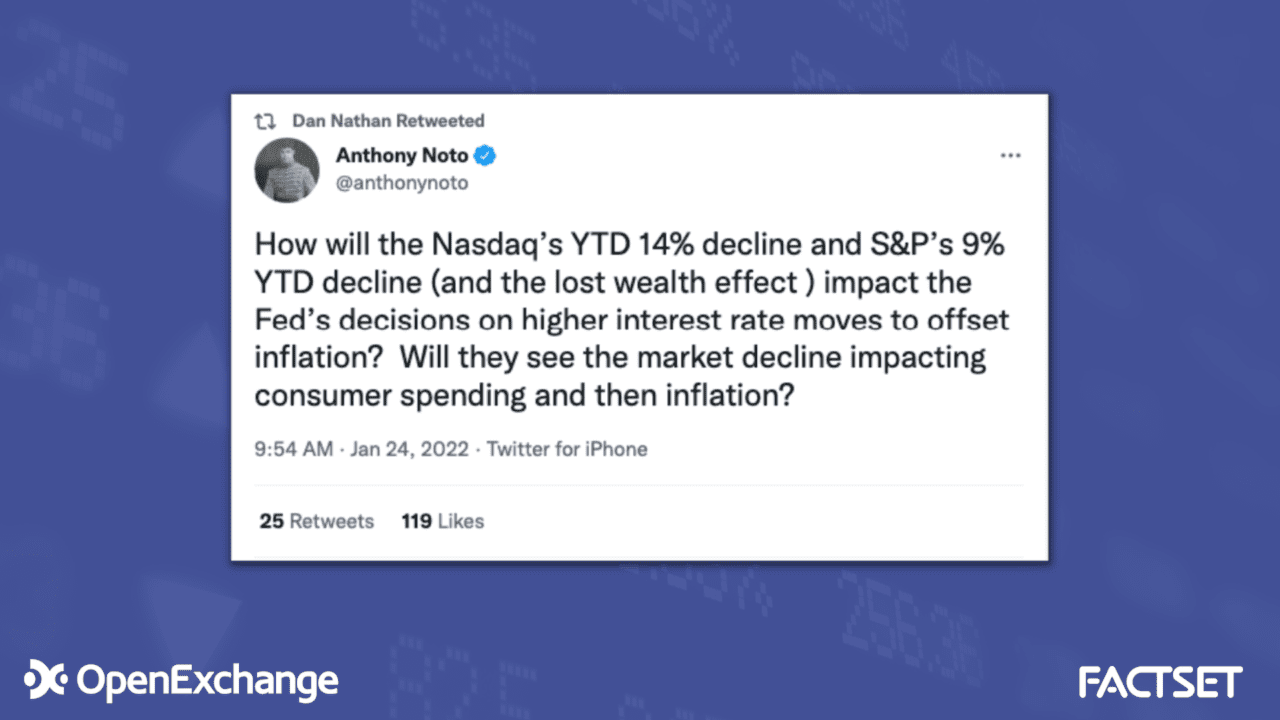Image resolution: width=1280 pixels, height=720 pixels.
Task: Open the 25 Retweets list
Action: [316, 521]
